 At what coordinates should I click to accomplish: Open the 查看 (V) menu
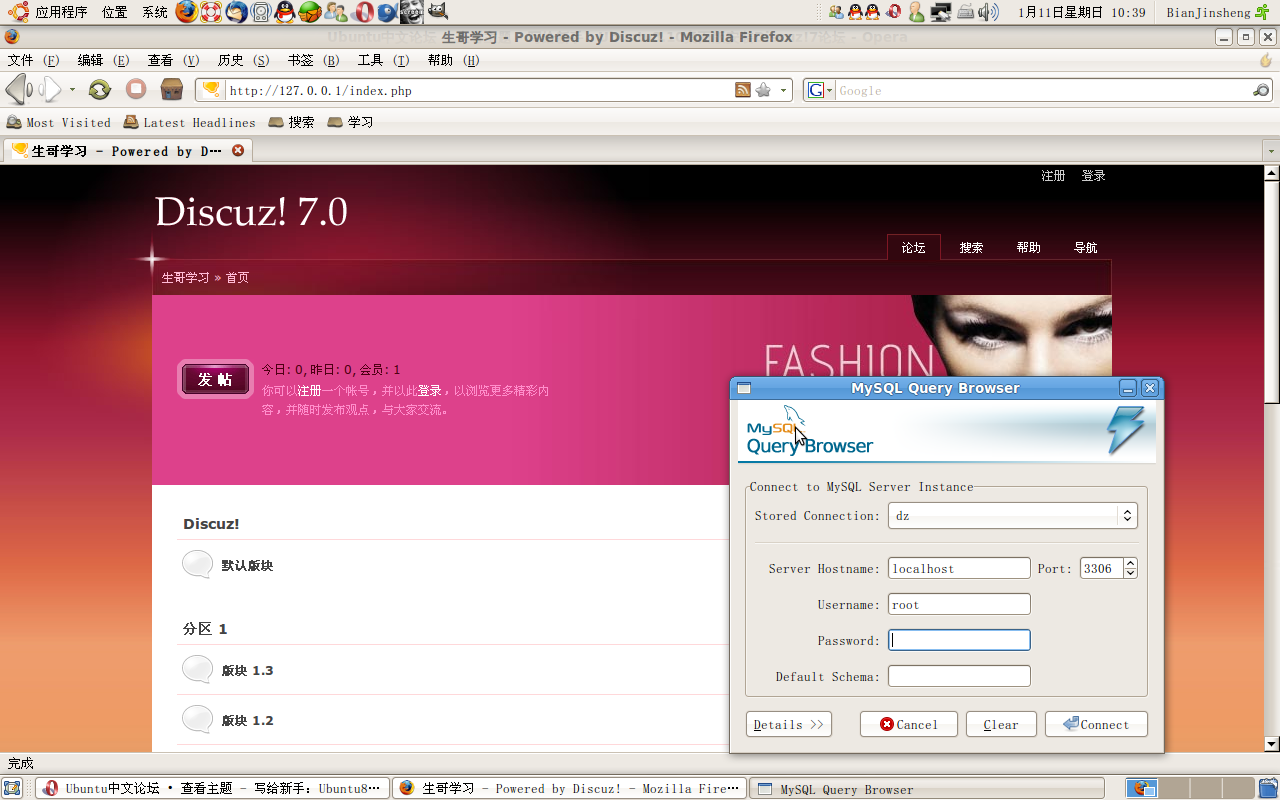tap(174, 60)
